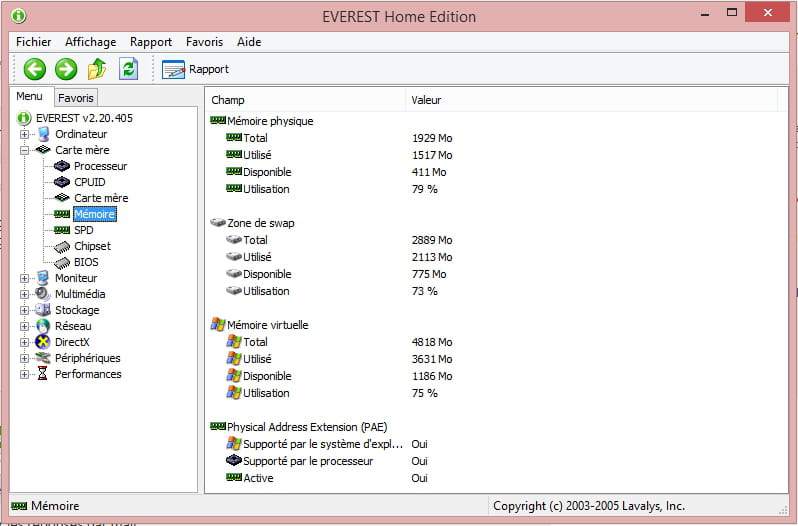
Task: Sort by the Champ column header
Action: (305, 100)
